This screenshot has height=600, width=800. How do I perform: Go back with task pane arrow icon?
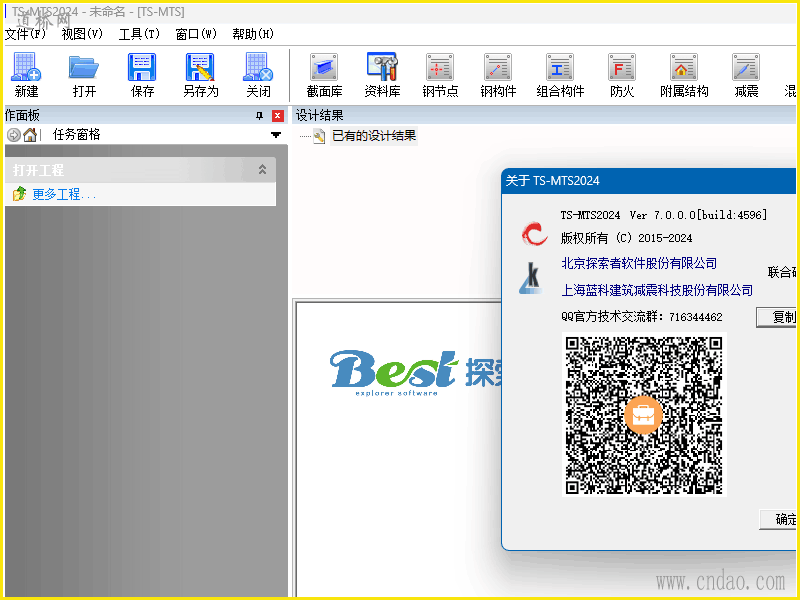click(14, 135)
